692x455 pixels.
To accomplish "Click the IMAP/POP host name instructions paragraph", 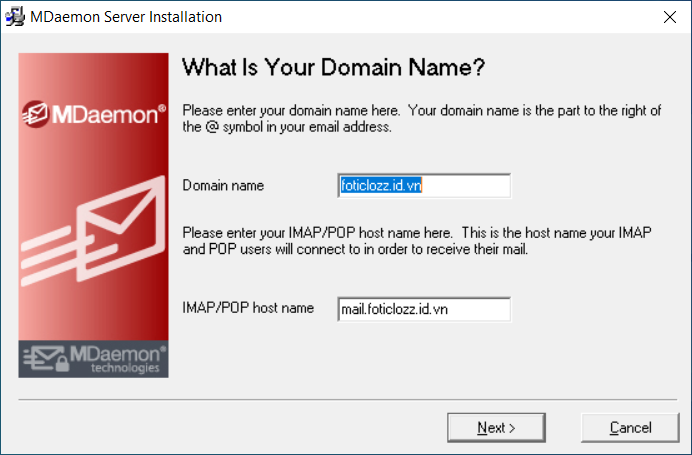I will pyautogui.click(x=417, y=241).
